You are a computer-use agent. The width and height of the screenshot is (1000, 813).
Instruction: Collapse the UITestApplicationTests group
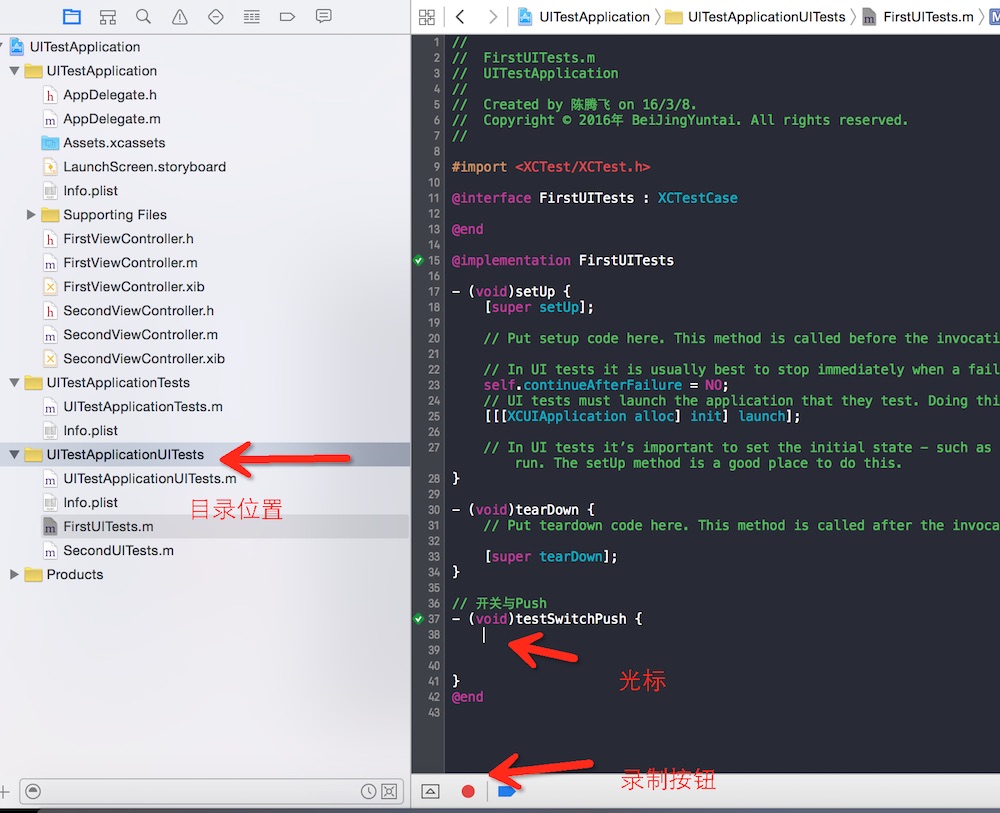[x=14, y=383]
